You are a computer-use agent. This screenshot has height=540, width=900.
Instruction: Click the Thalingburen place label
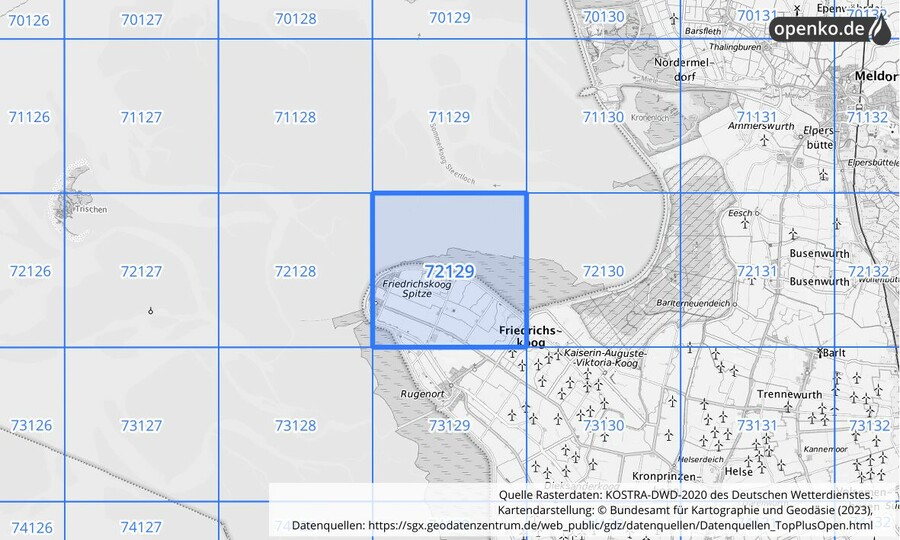pyautogui.click(x=735, y=47)
